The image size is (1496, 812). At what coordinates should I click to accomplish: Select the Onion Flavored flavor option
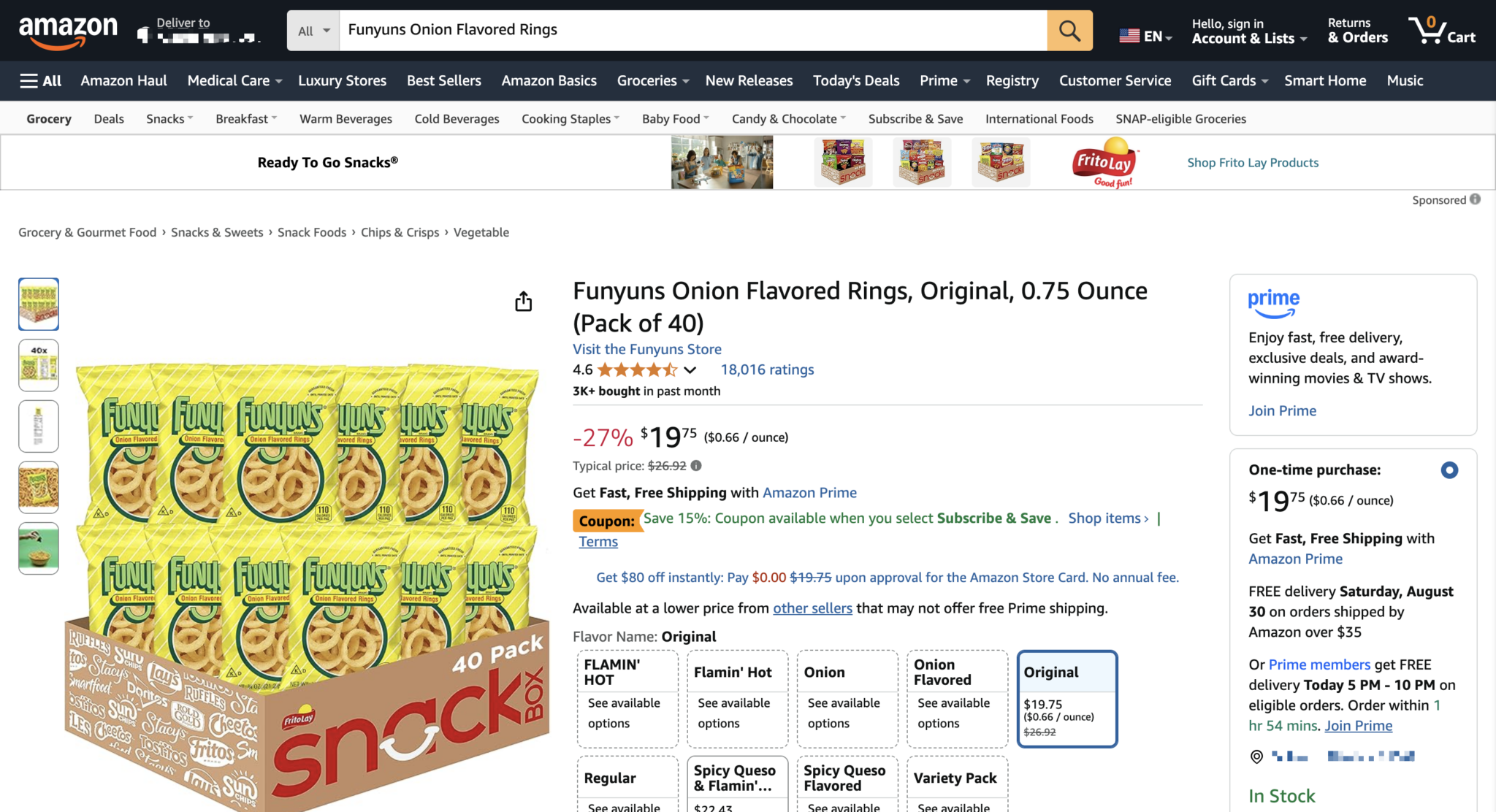pyautogui.click(x=957, y=697)
